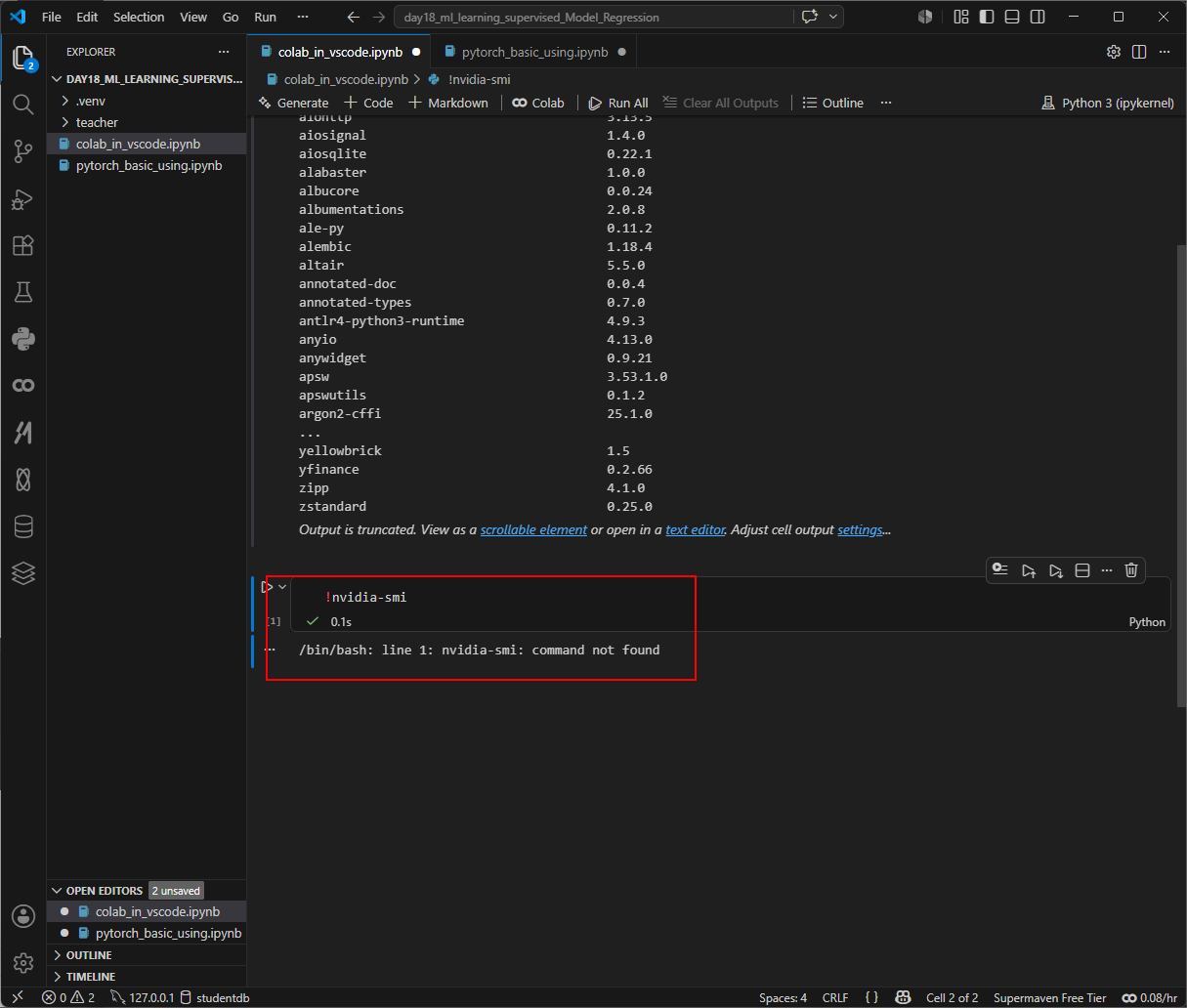Viewport: 1187px width, 1008px height.
Task: Open the Spaces: 4 indentation setting
Action: (x=784, y=997)
